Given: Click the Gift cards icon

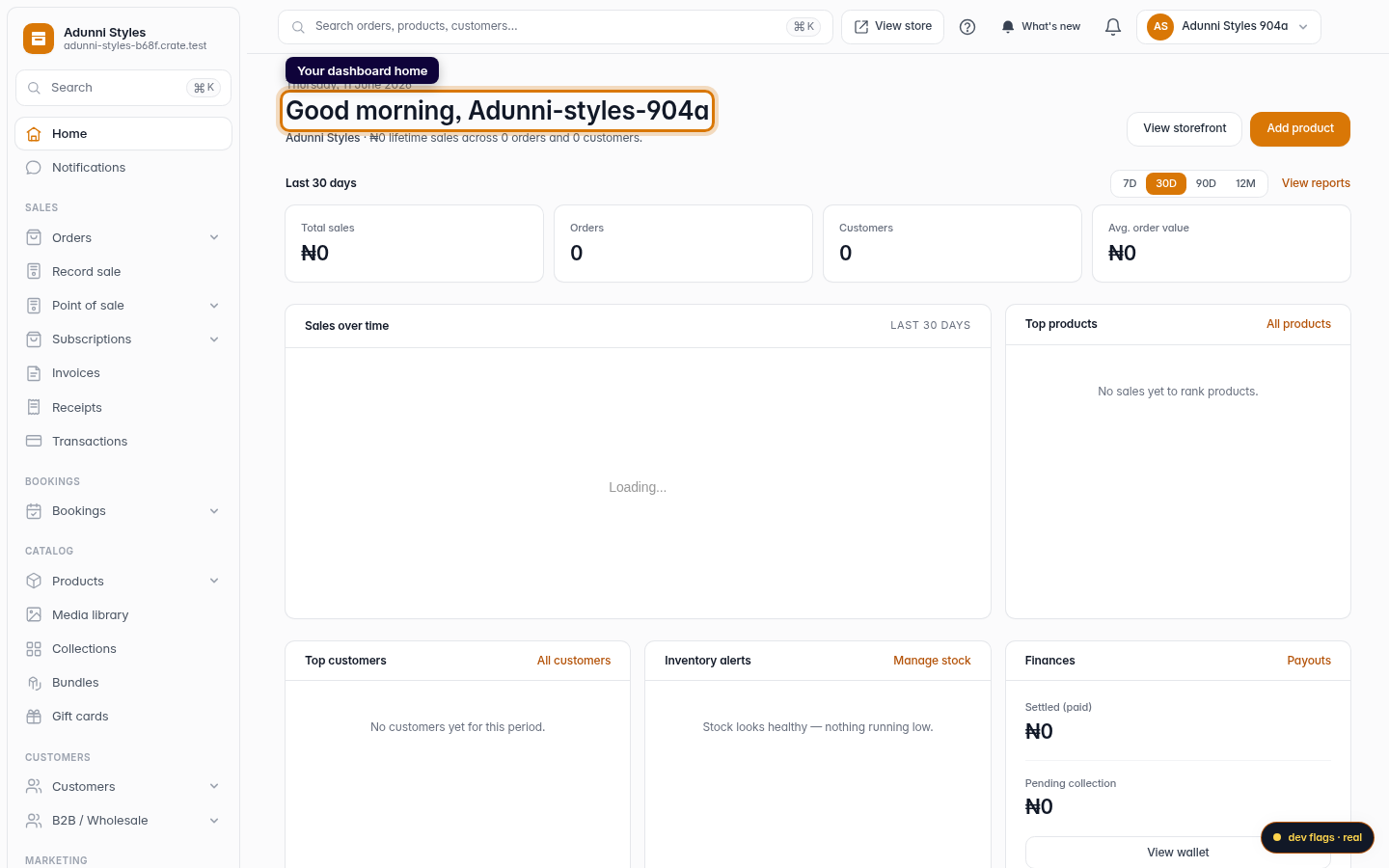Looking at the screenshot, I should [34, 717].
